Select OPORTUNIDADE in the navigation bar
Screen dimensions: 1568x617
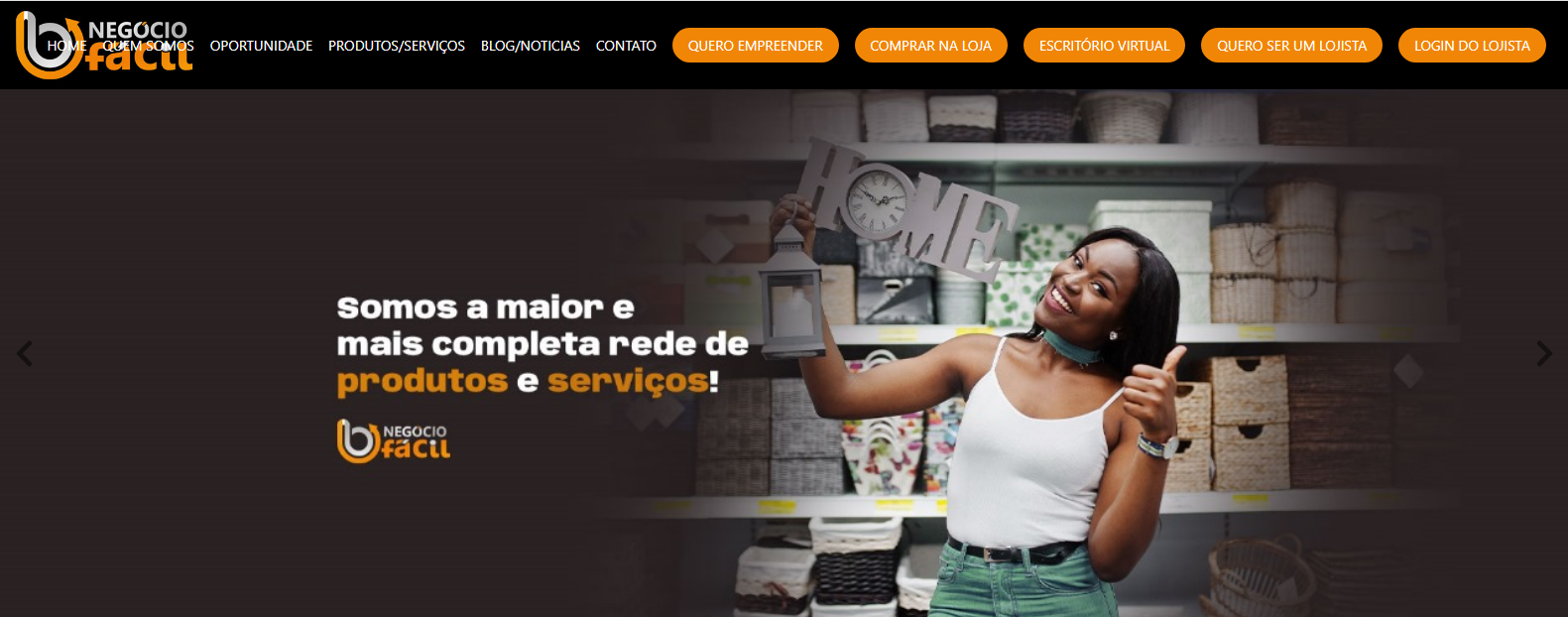click(261, 46)
